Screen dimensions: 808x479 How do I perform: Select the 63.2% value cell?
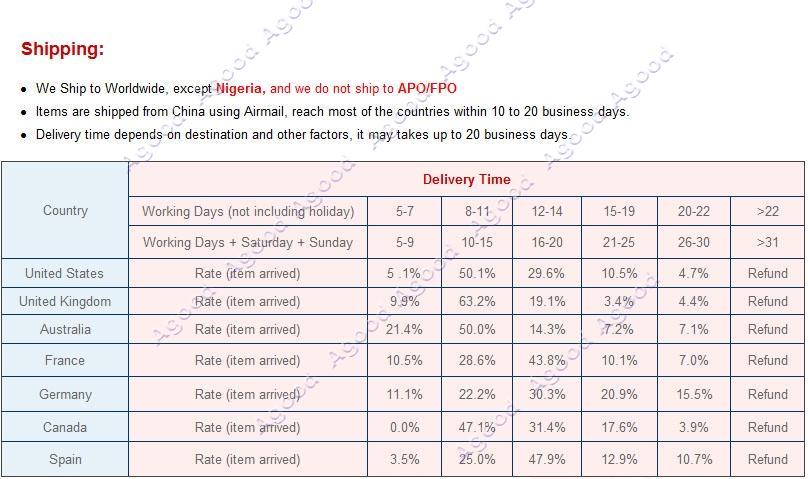coord(477,301)
